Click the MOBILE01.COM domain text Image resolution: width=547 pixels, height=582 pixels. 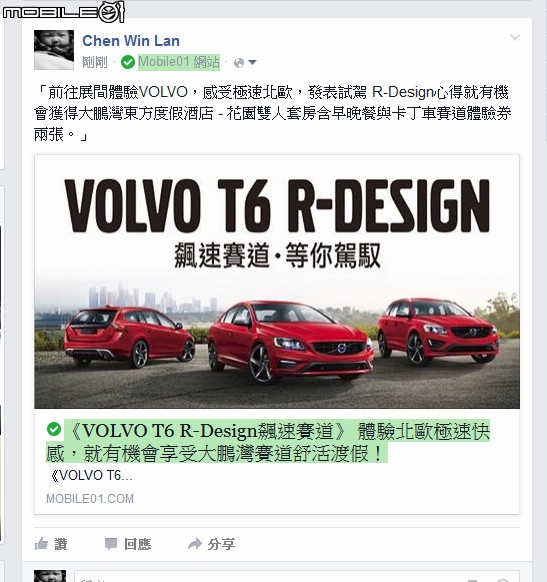90,498
